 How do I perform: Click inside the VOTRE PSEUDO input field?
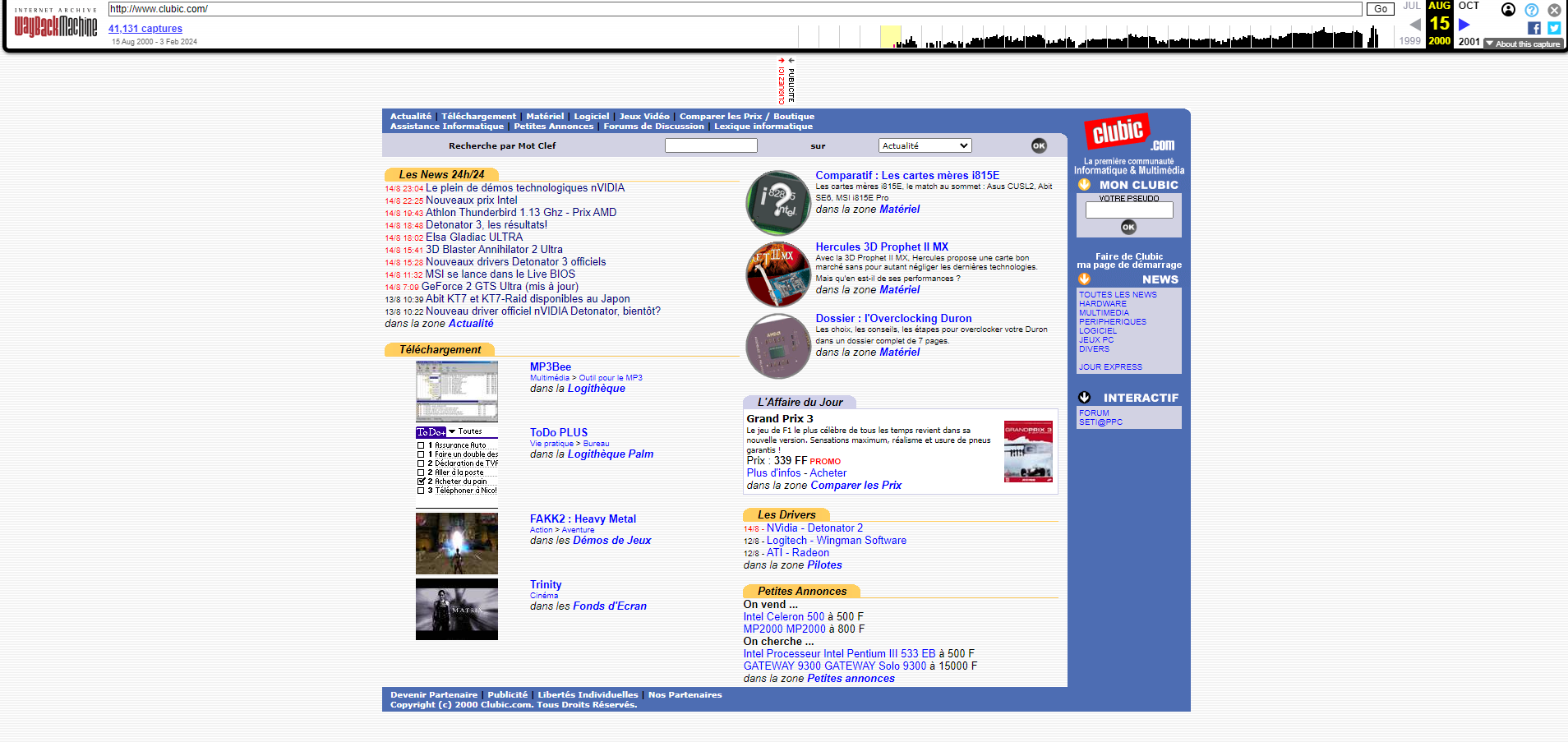tap(1129, 210)
